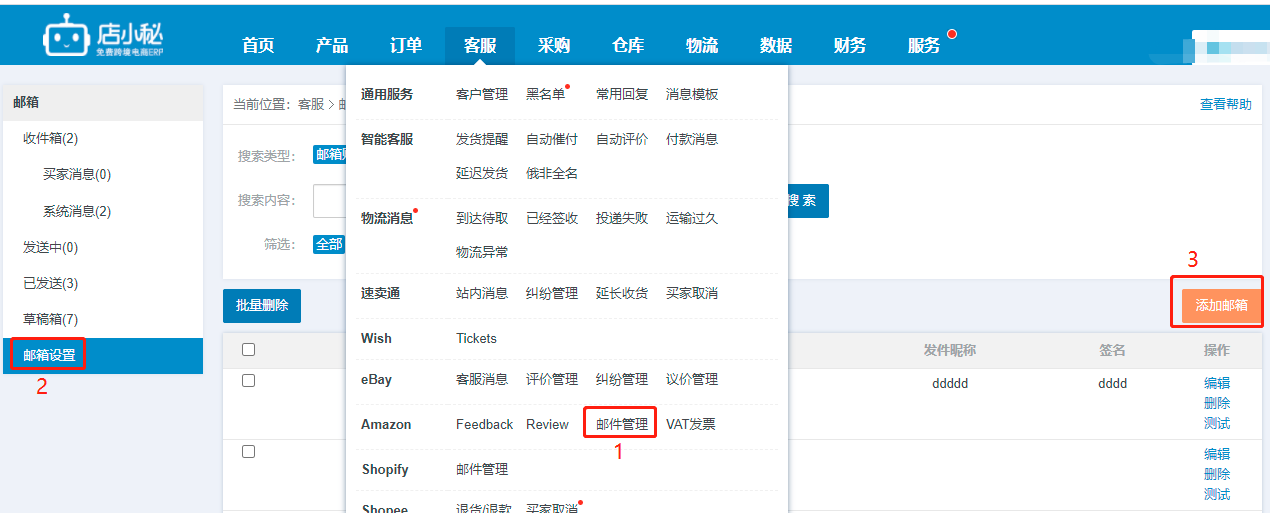This screenshot has height=513, width=1270.
Task: Open Tickets under Wish
Action: pyautogui.click(x=476, y=338)
